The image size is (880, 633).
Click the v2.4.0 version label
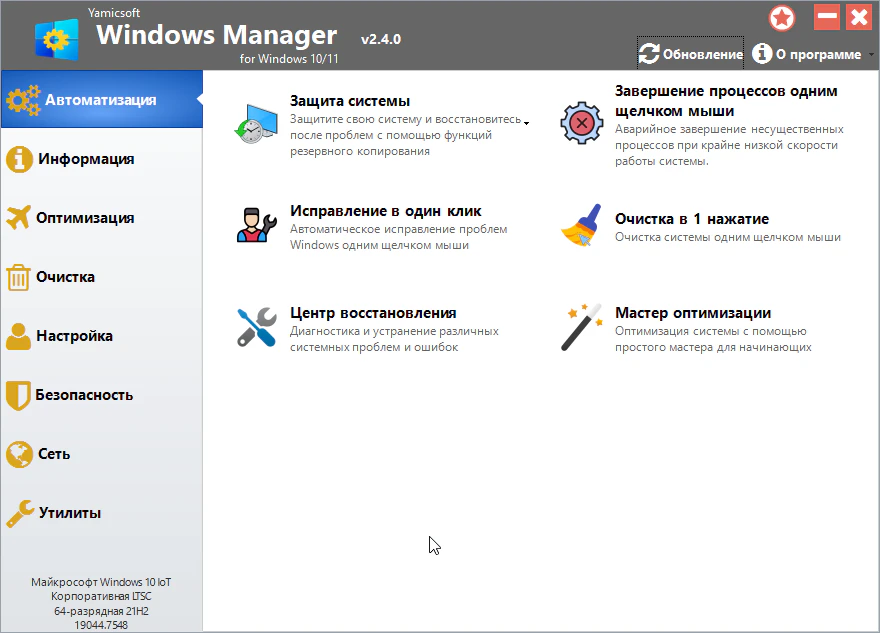click(381, 39)
